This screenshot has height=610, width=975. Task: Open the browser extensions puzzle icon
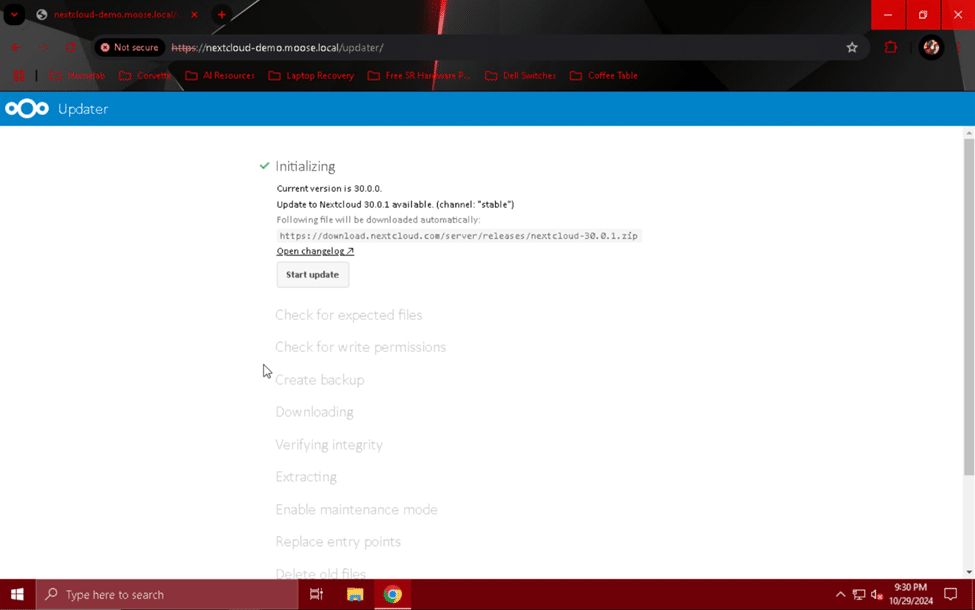click(x=890, y=47)
